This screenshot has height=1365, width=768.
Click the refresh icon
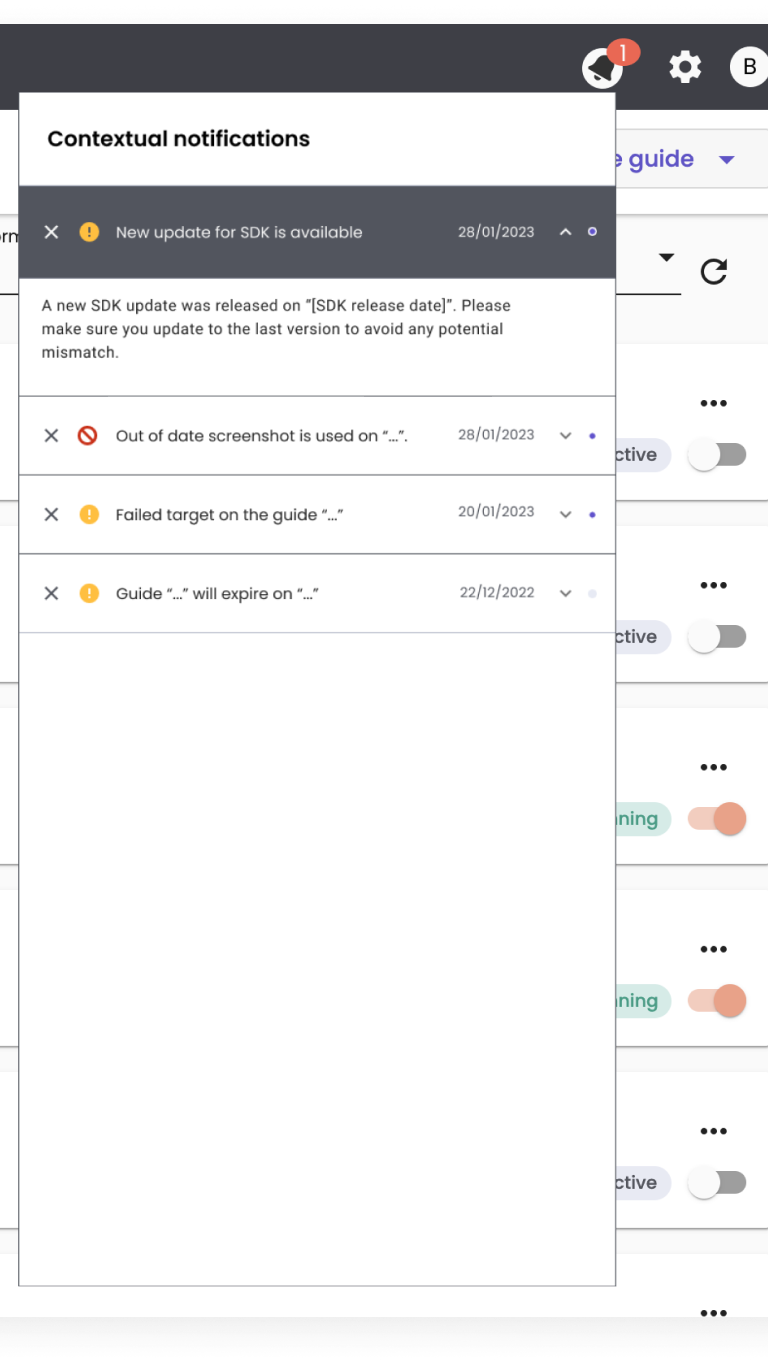click(713, 271)
